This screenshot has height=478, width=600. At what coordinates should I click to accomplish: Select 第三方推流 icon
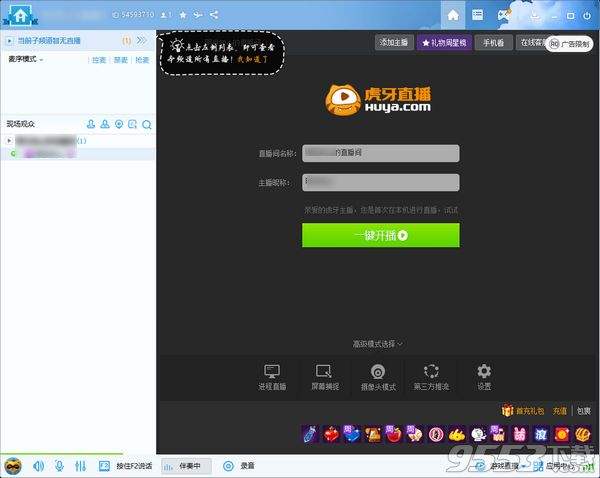point(431,377)
